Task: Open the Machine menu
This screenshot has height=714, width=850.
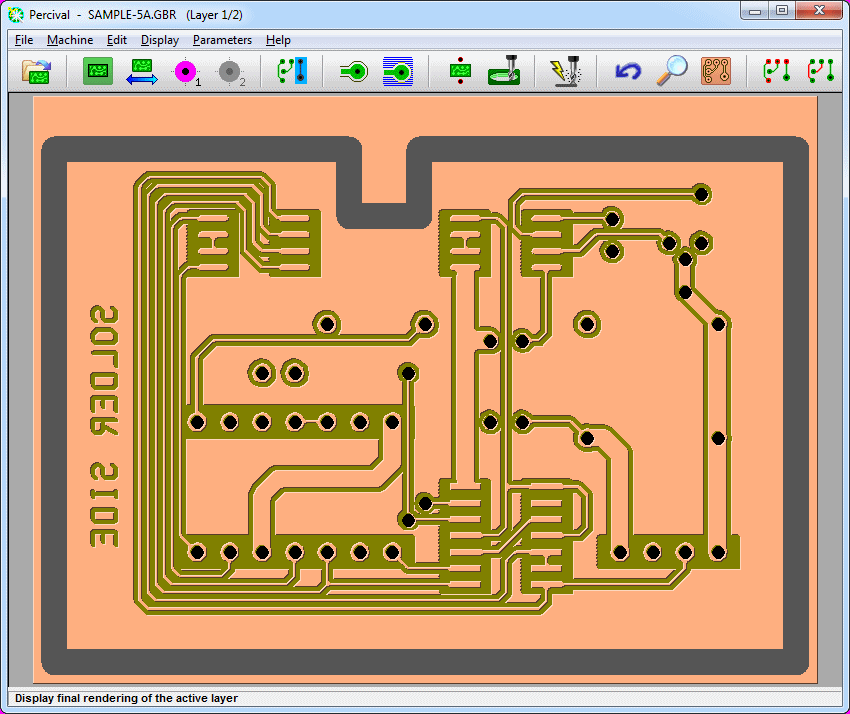Action: [70, 40]
